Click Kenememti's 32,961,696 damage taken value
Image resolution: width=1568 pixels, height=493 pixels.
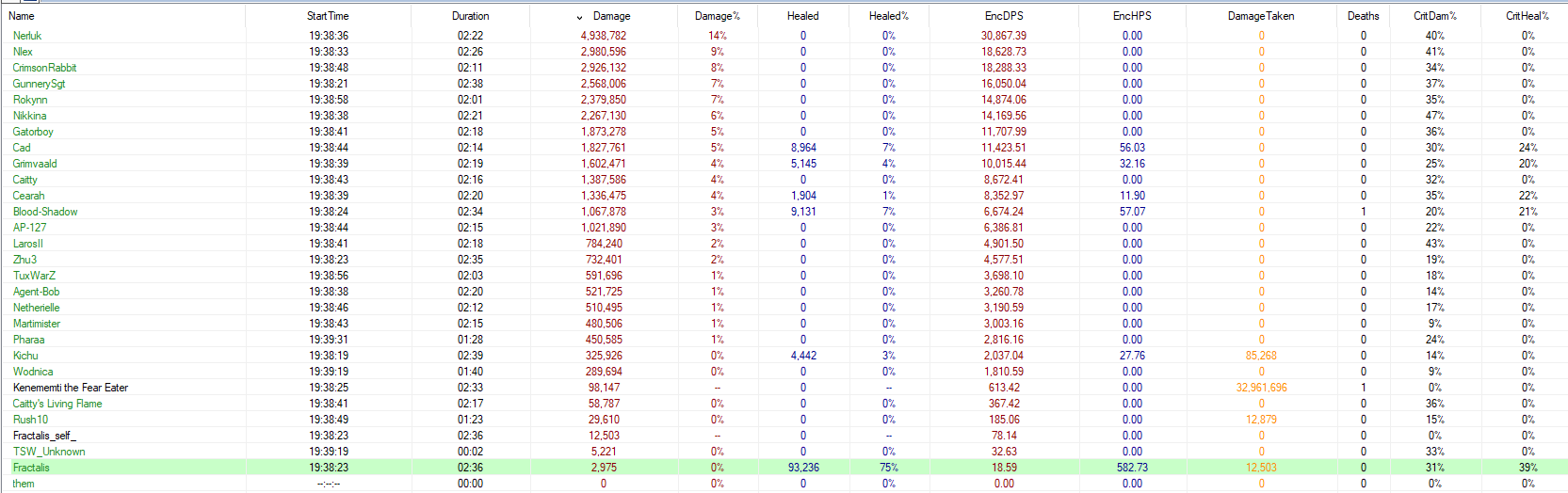[x=1261, y=388]
